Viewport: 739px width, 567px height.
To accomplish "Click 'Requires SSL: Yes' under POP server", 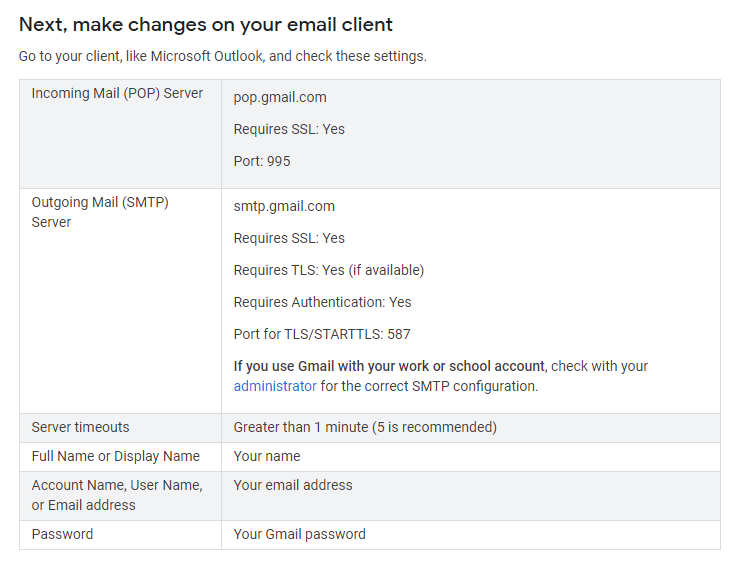I will (289, 129).
